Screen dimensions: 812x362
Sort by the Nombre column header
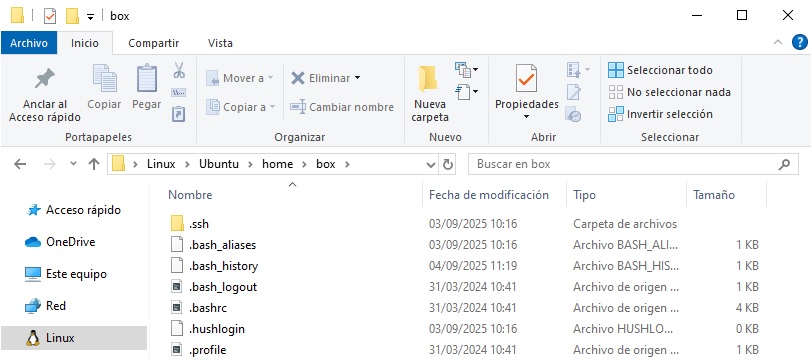coord(190,195)
